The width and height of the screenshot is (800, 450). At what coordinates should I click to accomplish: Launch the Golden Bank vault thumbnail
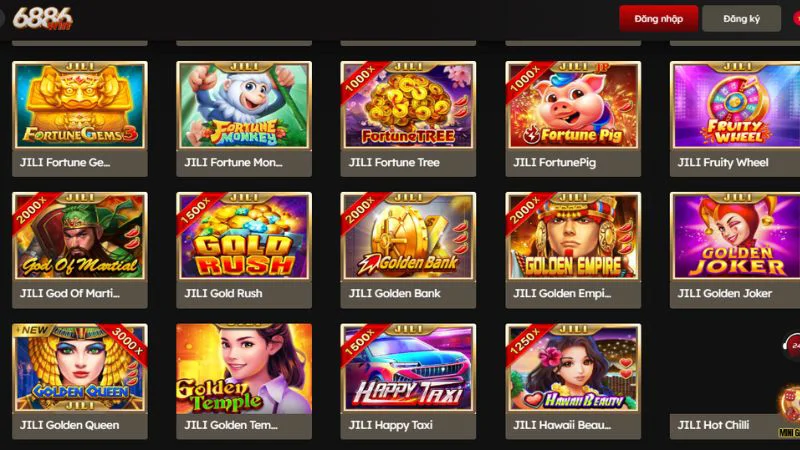(408, 236)
